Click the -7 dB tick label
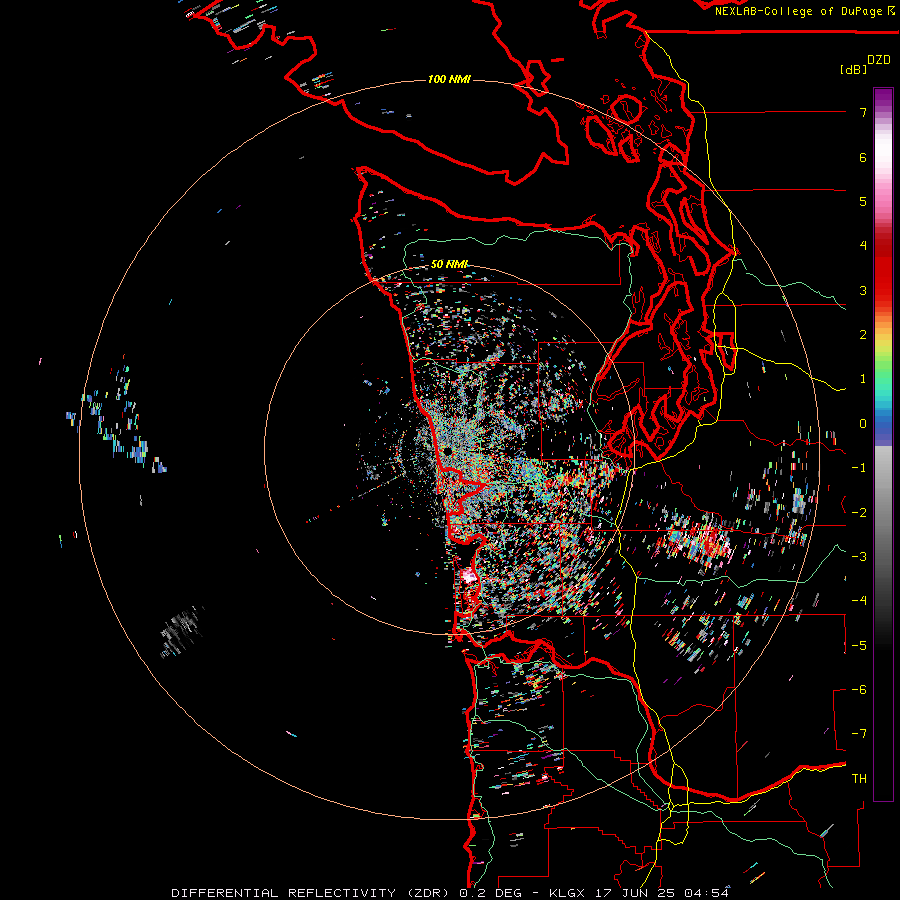Image resolution: width=900 pixels, height=900 pixels. tap(859, 734)
